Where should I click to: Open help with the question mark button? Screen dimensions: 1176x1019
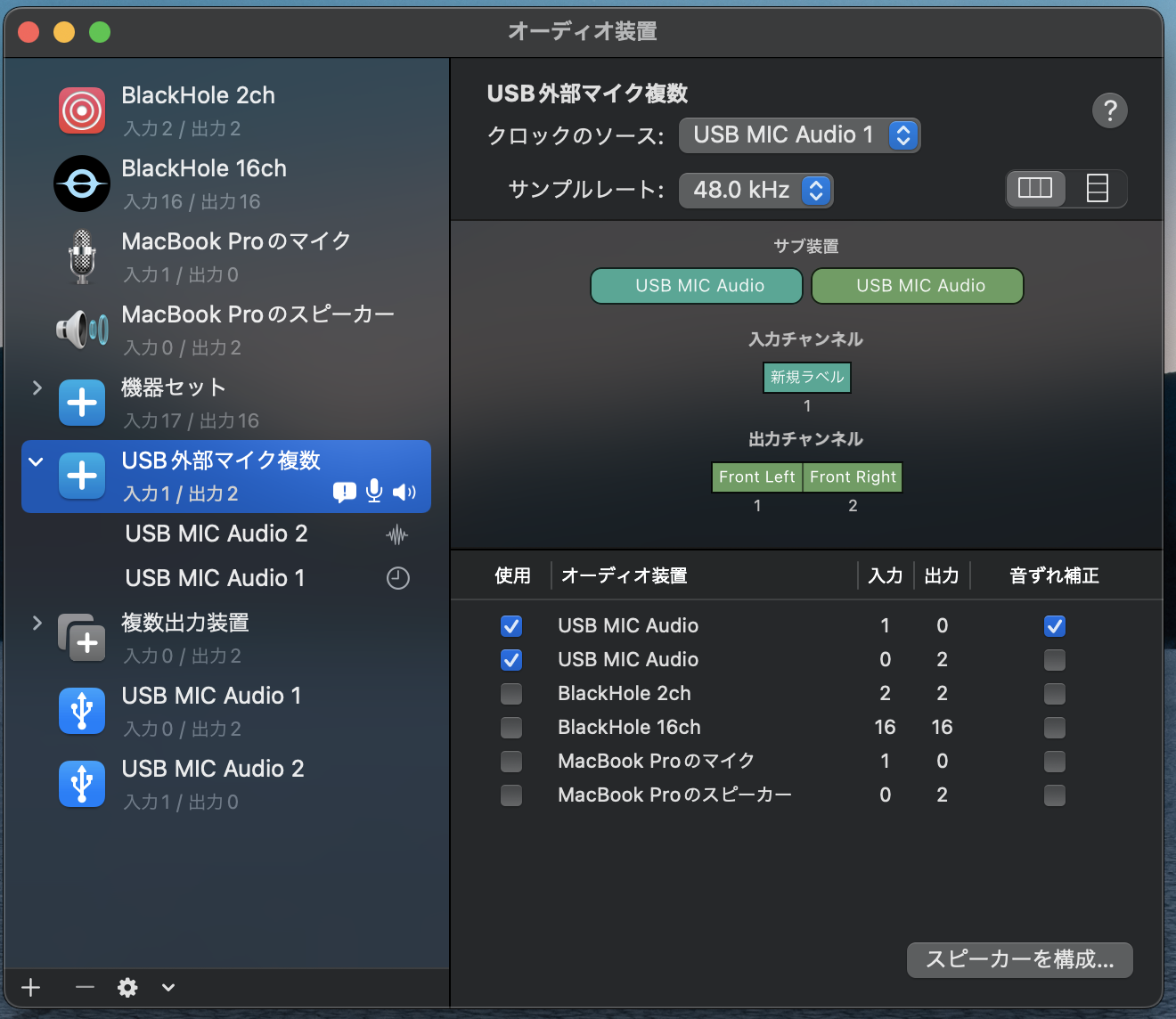pyautogui.click(x=1110, y=110)
